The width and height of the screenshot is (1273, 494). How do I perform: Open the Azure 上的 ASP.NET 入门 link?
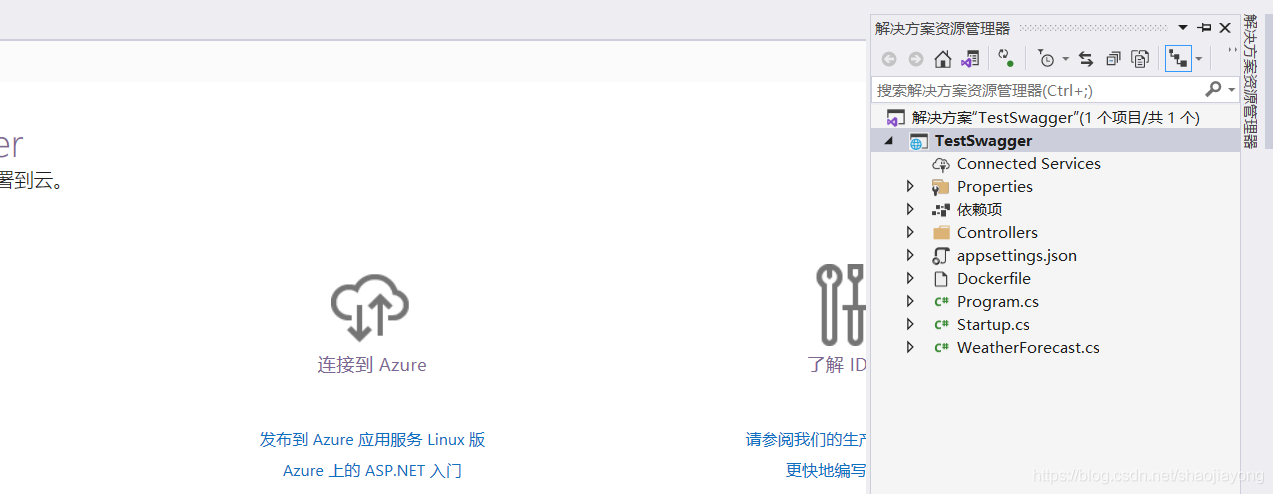372,470
